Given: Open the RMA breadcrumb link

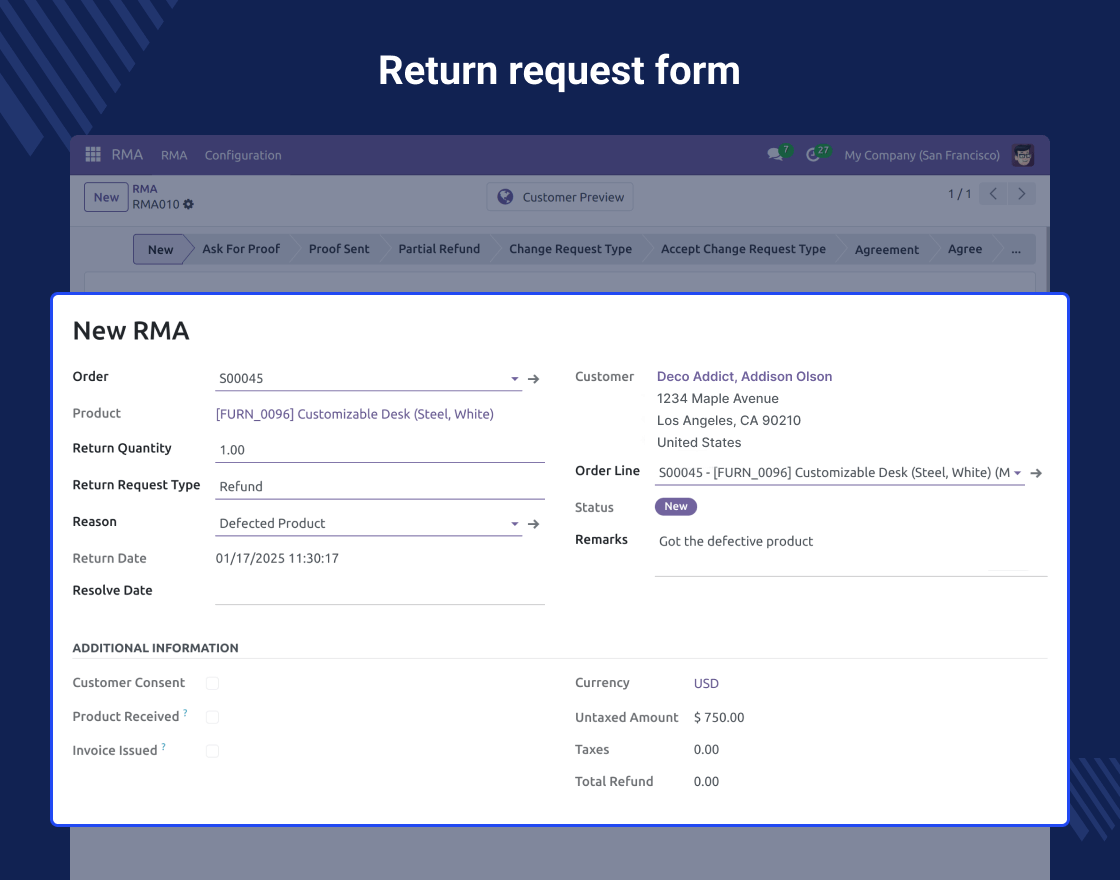Looking at the screenshot, I should [x=144, y=189].
